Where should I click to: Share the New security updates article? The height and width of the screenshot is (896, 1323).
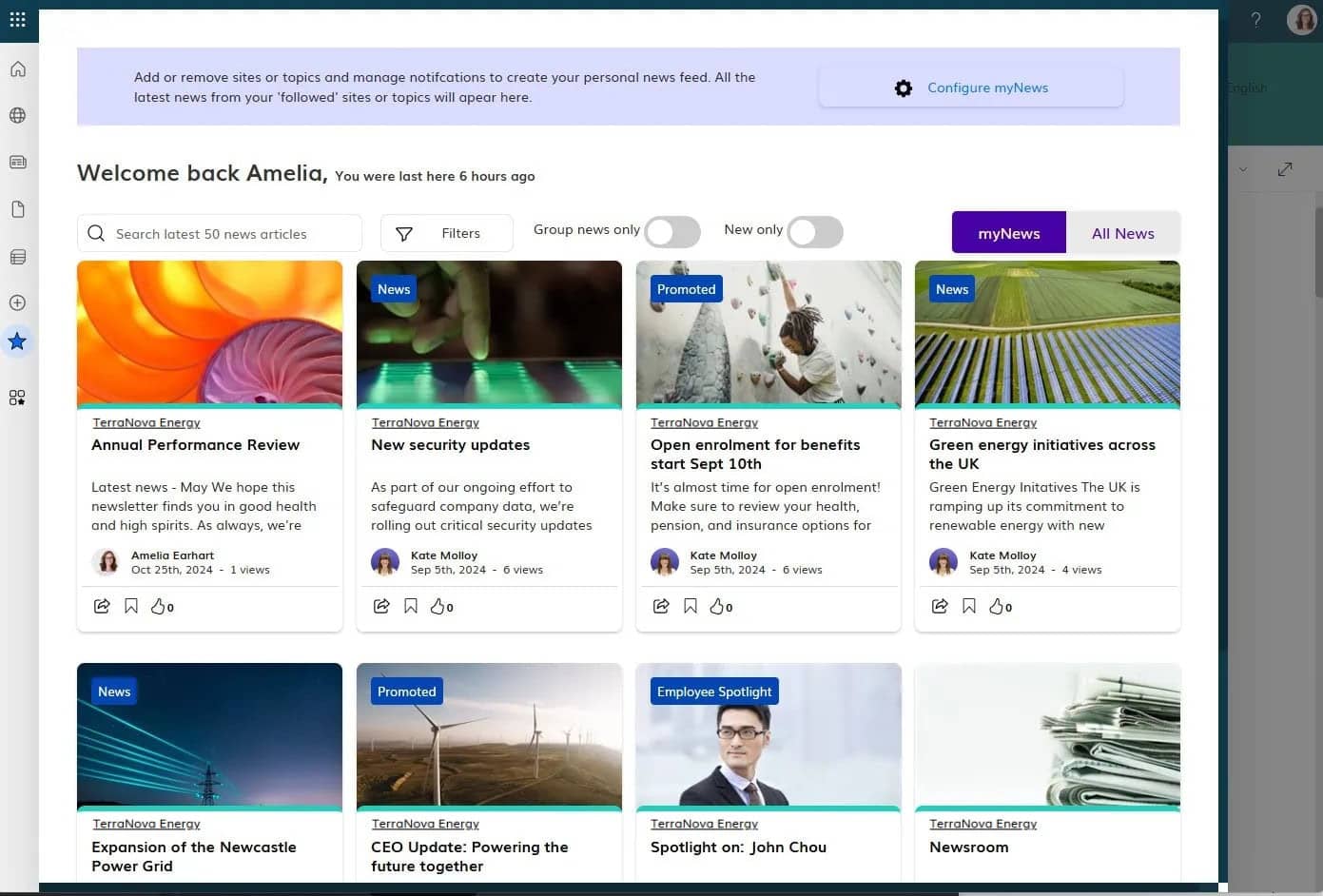381,606
